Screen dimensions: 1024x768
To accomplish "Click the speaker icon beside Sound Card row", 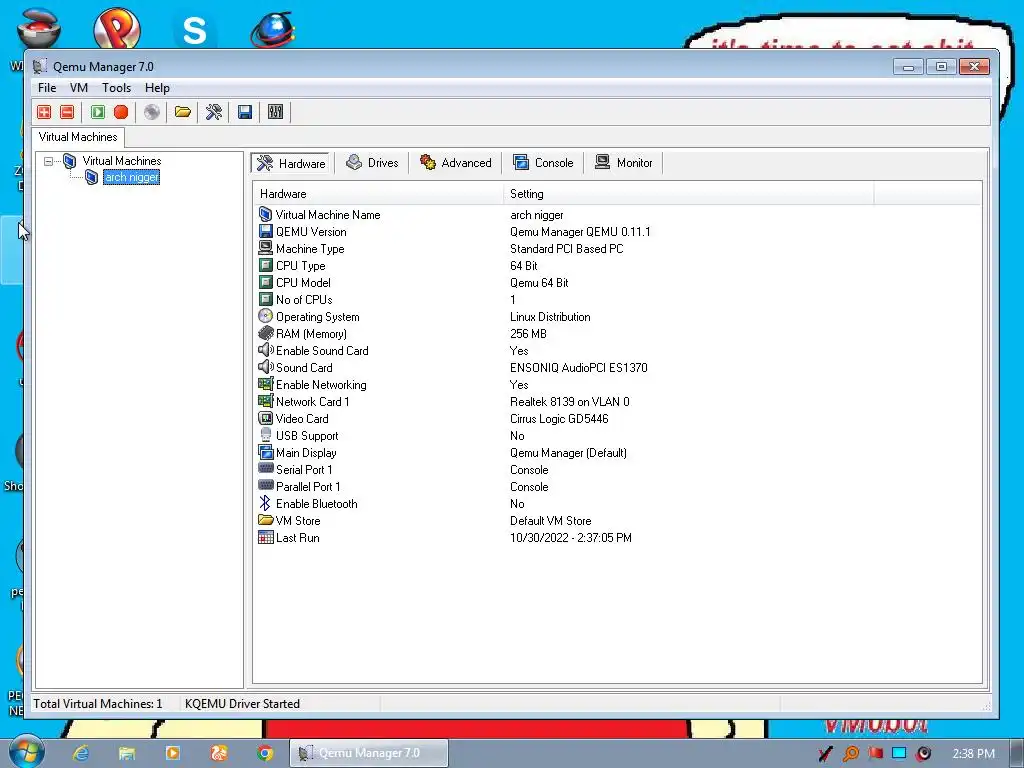I will point(265,367).
